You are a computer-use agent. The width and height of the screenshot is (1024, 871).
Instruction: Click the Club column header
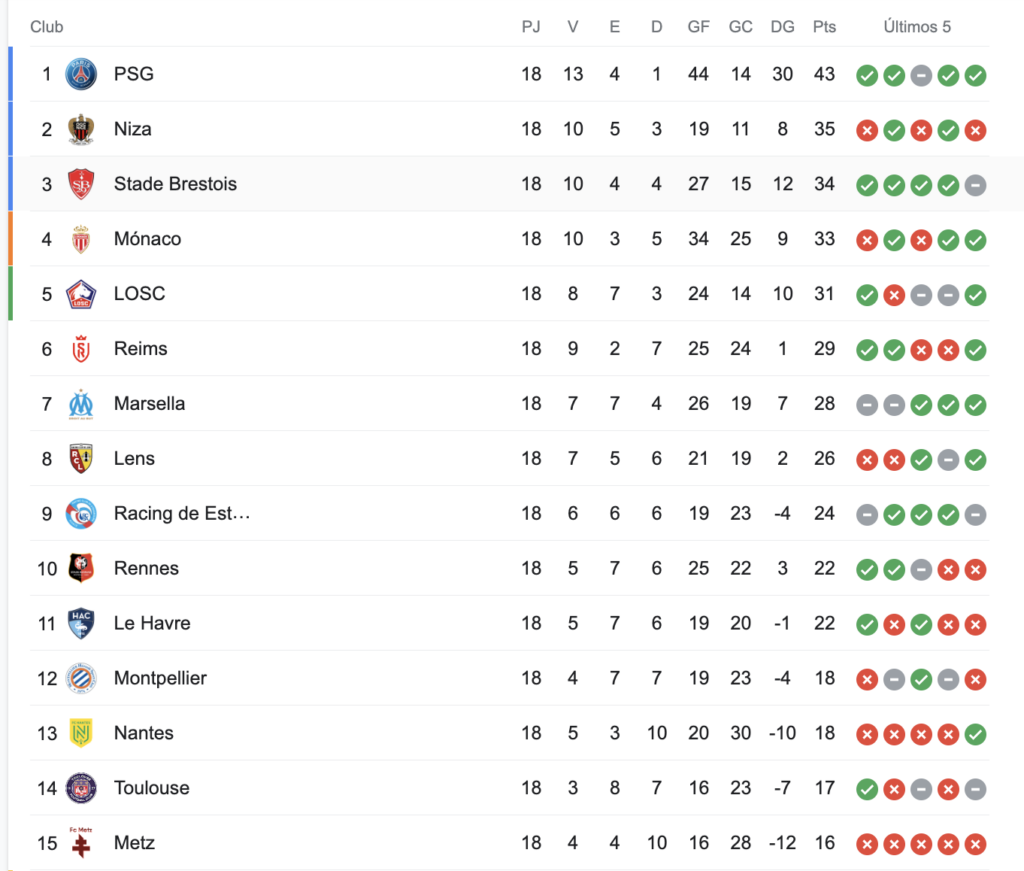tap(46, 27)
